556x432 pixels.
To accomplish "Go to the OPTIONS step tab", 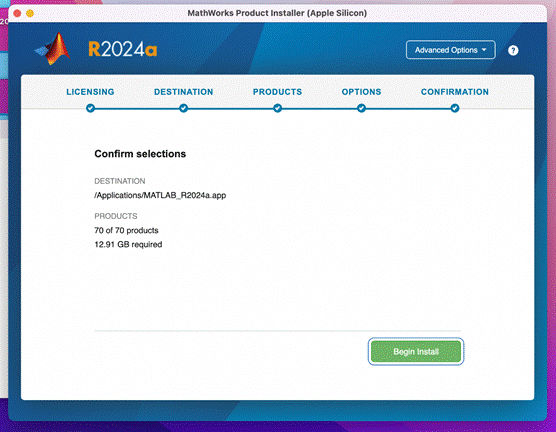I will tap(361, 92).
